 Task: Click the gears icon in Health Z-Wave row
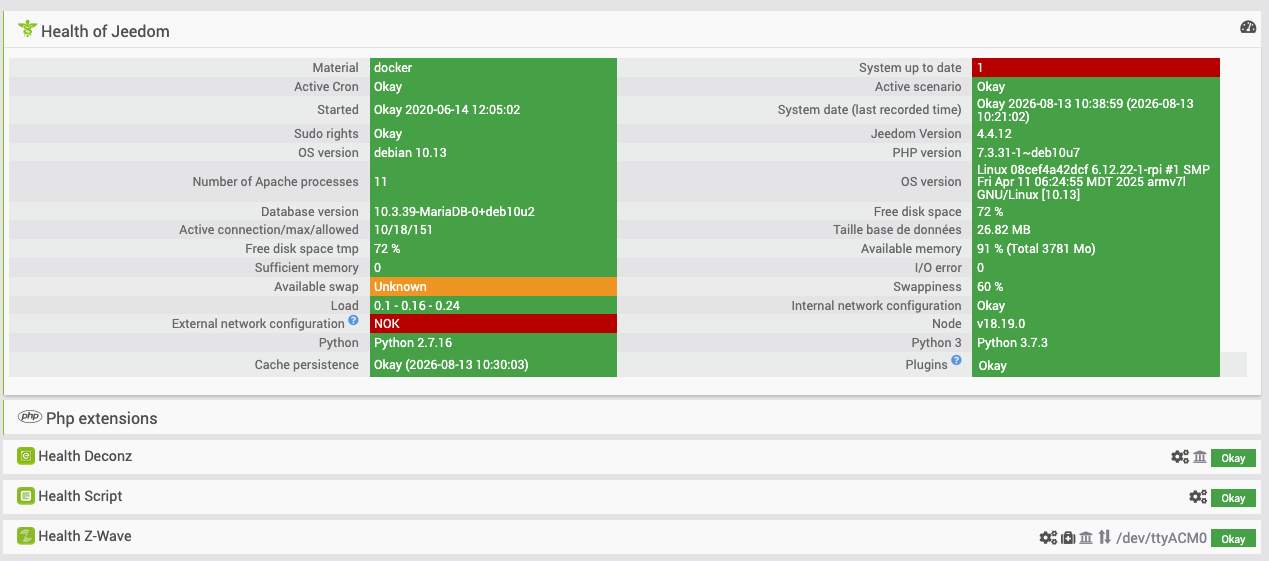pos(1048,537)
